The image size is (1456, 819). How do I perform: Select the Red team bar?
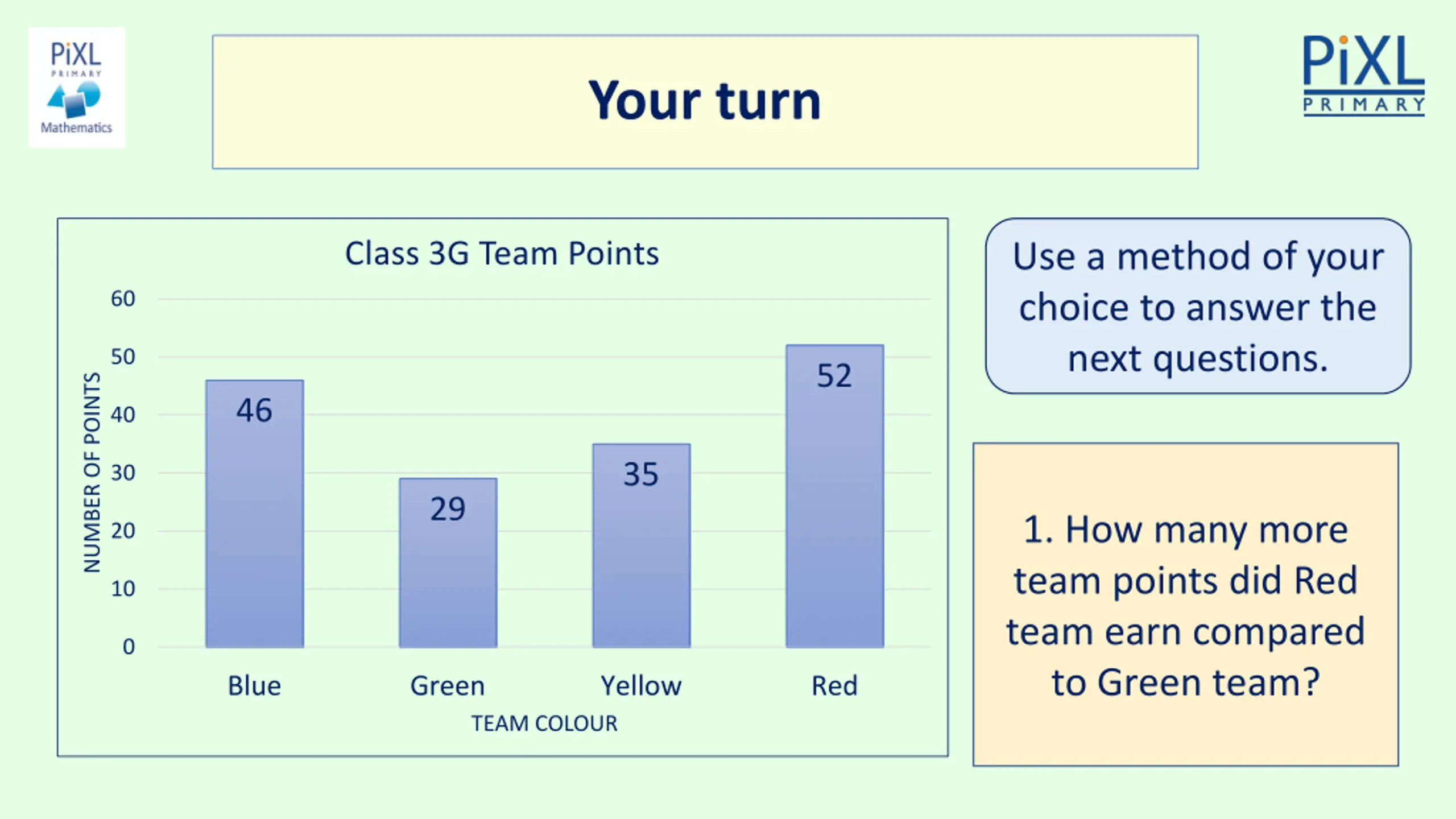click(x=835, y=496)
